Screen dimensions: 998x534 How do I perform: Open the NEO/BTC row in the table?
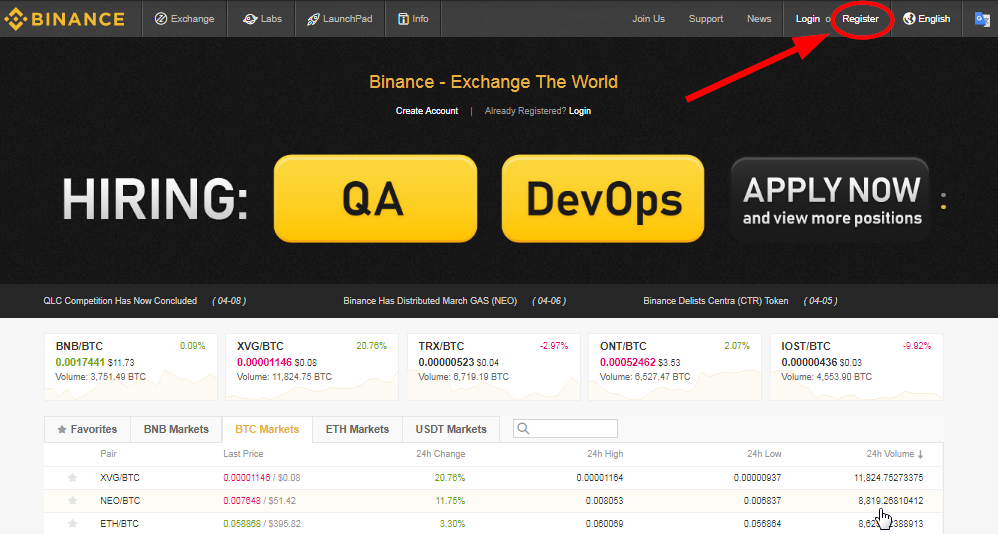click(493, 500)
